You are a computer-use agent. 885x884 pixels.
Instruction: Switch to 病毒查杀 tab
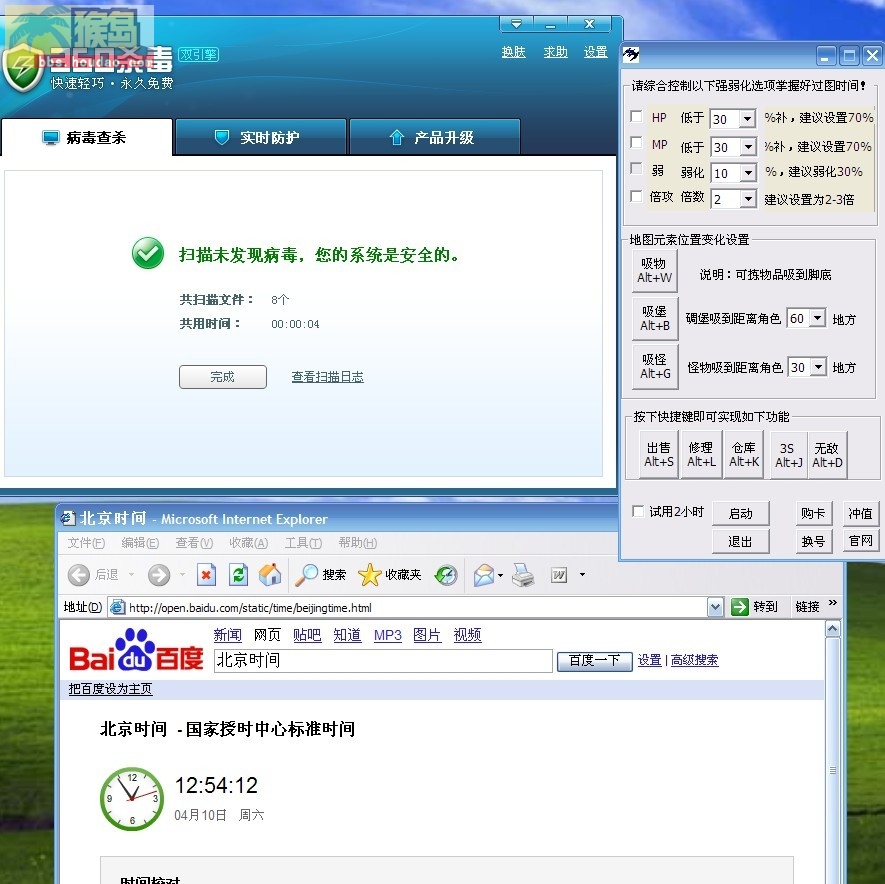(86, 137)
